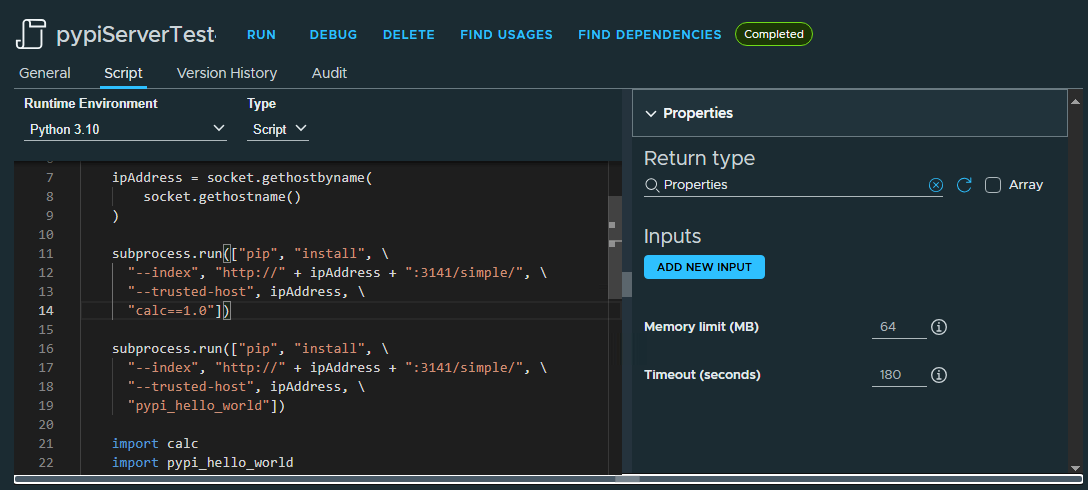Screen dimensions: 1088x490
Task: Open the Version History tab
Action: 227,73
